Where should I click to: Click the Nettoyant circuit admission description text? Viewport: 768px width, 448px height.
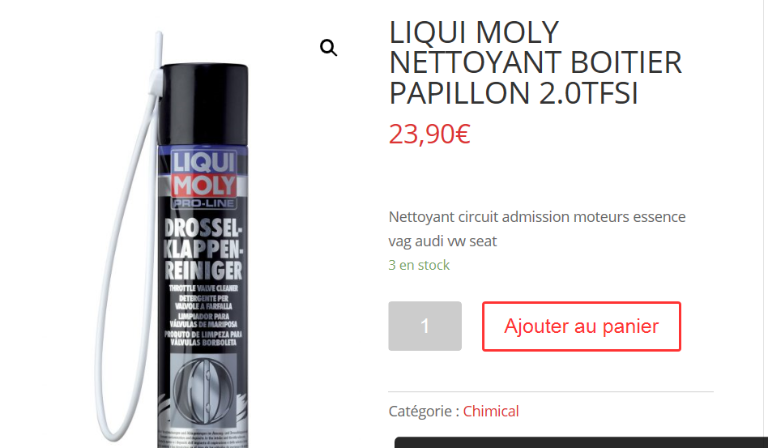click(x=537, y=229)
